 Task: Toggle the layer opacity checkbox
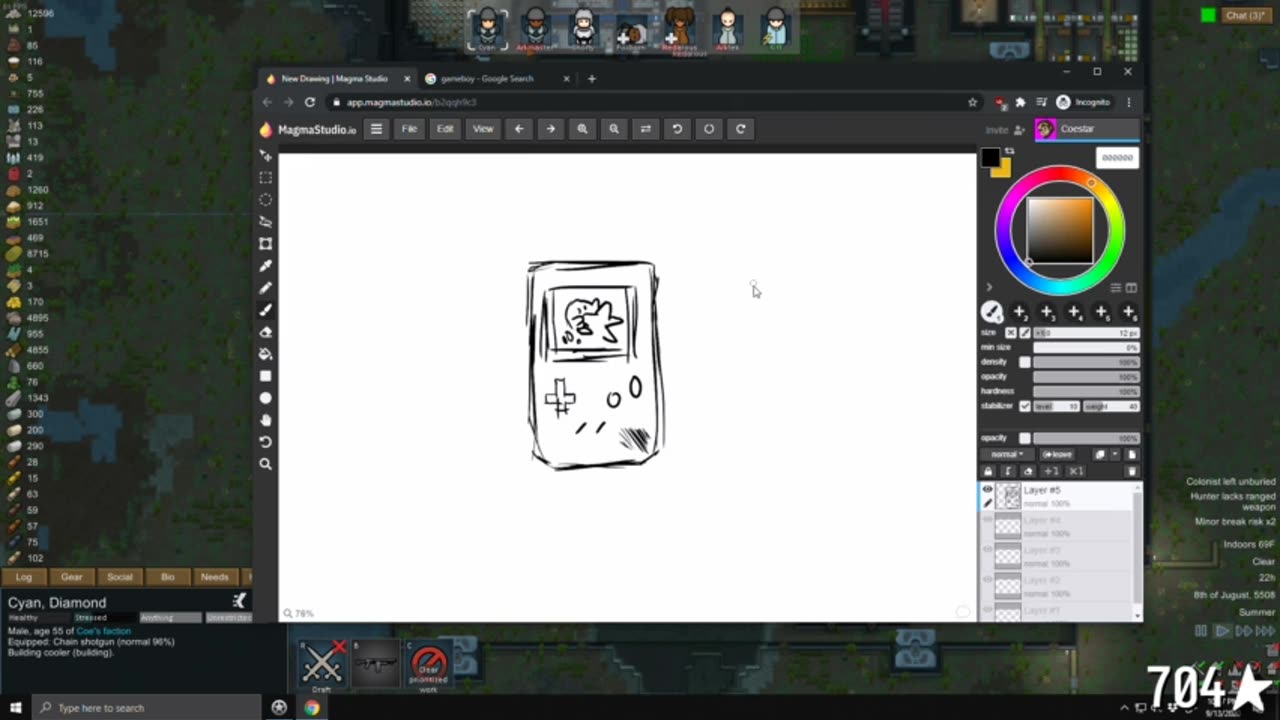[1024, 438]
